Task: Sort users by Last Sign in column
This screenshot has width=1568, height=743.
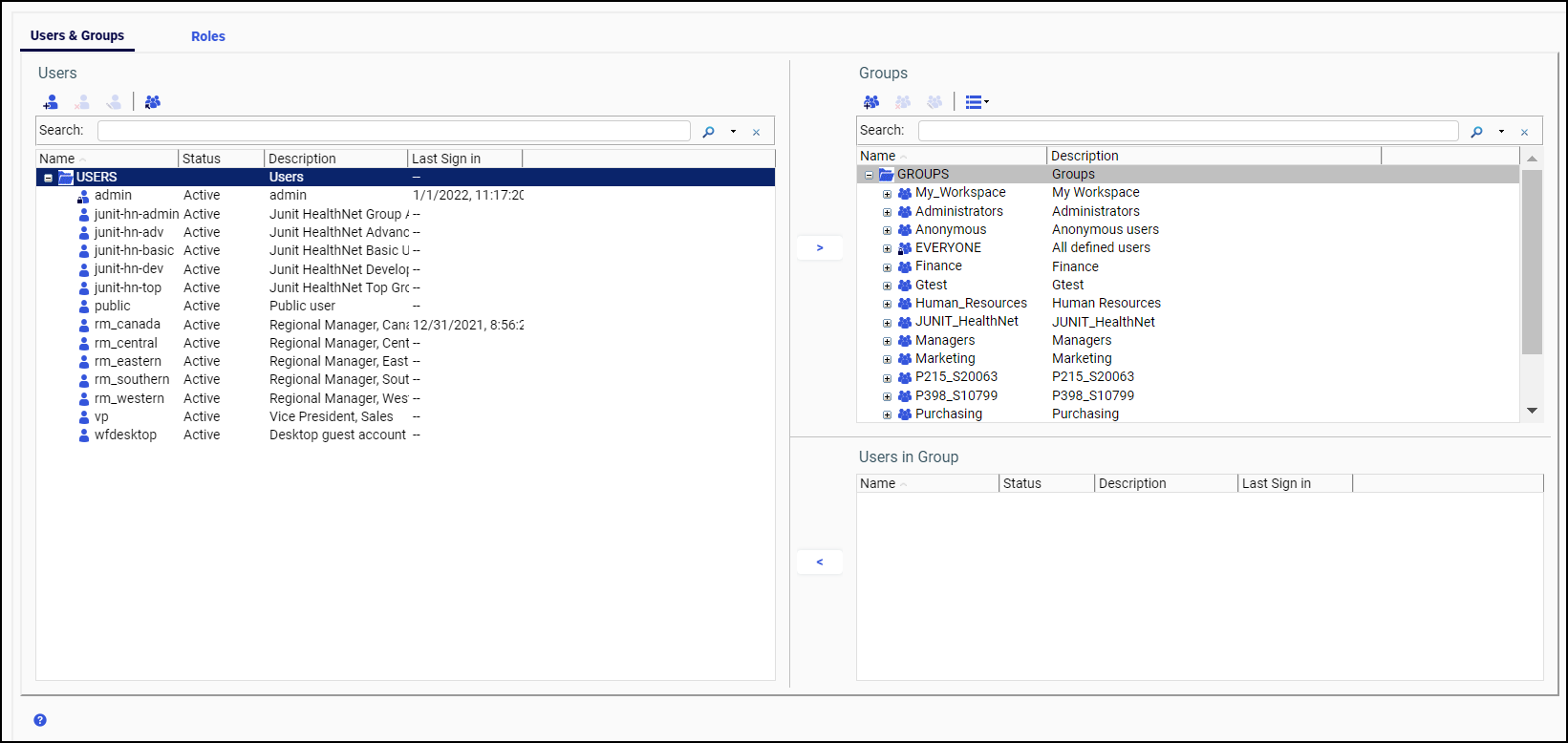Action: [465, 159]
